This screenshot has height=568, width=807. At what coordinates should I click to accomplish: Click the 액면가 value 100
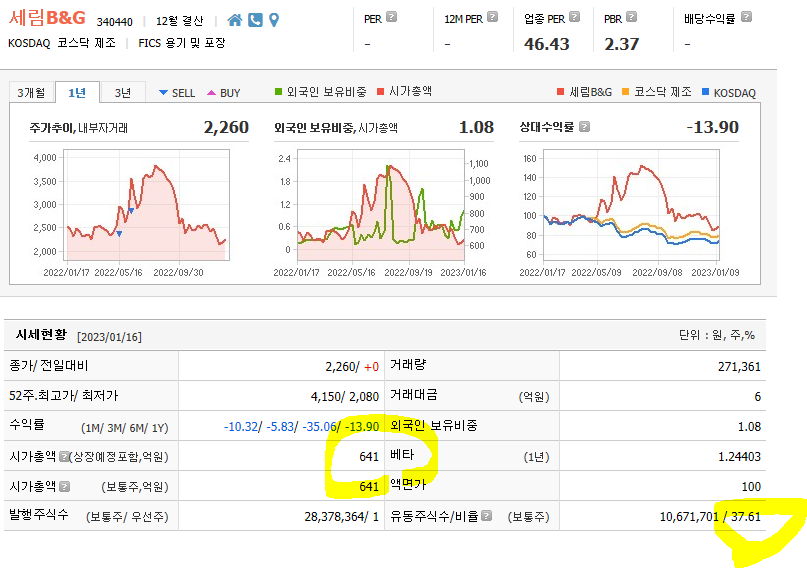pyautogui.click(x=751, y=486)
